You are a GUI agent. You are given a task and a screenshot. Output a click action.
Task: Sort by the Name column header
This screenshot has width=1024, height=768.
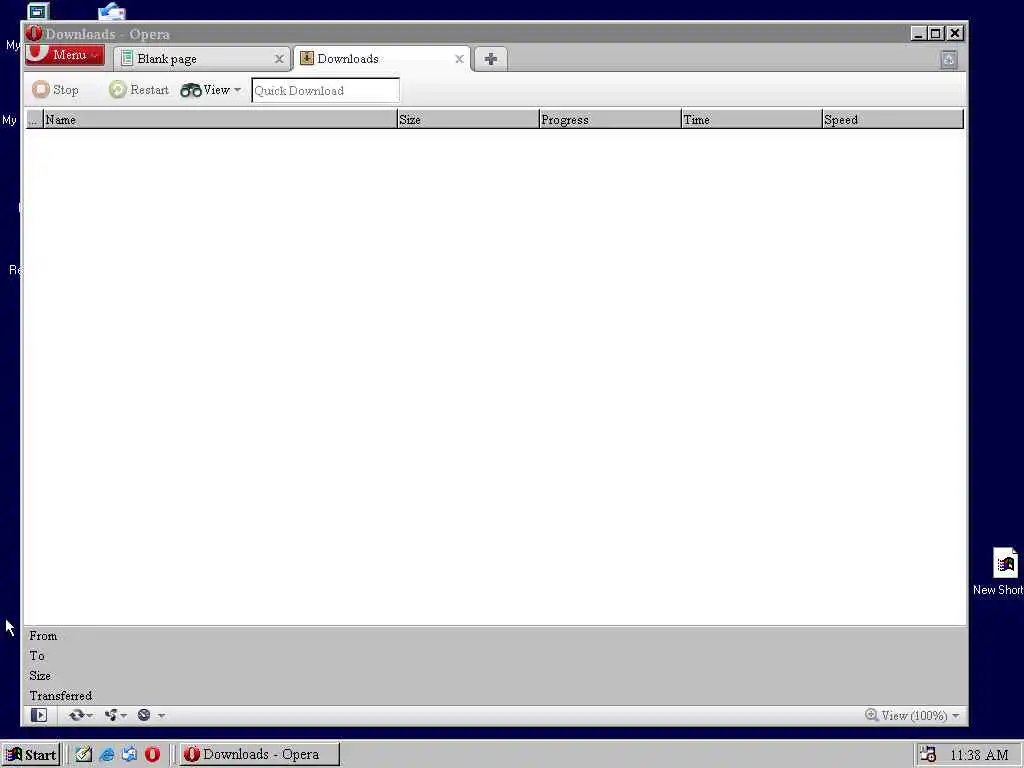tap(220, 120)
